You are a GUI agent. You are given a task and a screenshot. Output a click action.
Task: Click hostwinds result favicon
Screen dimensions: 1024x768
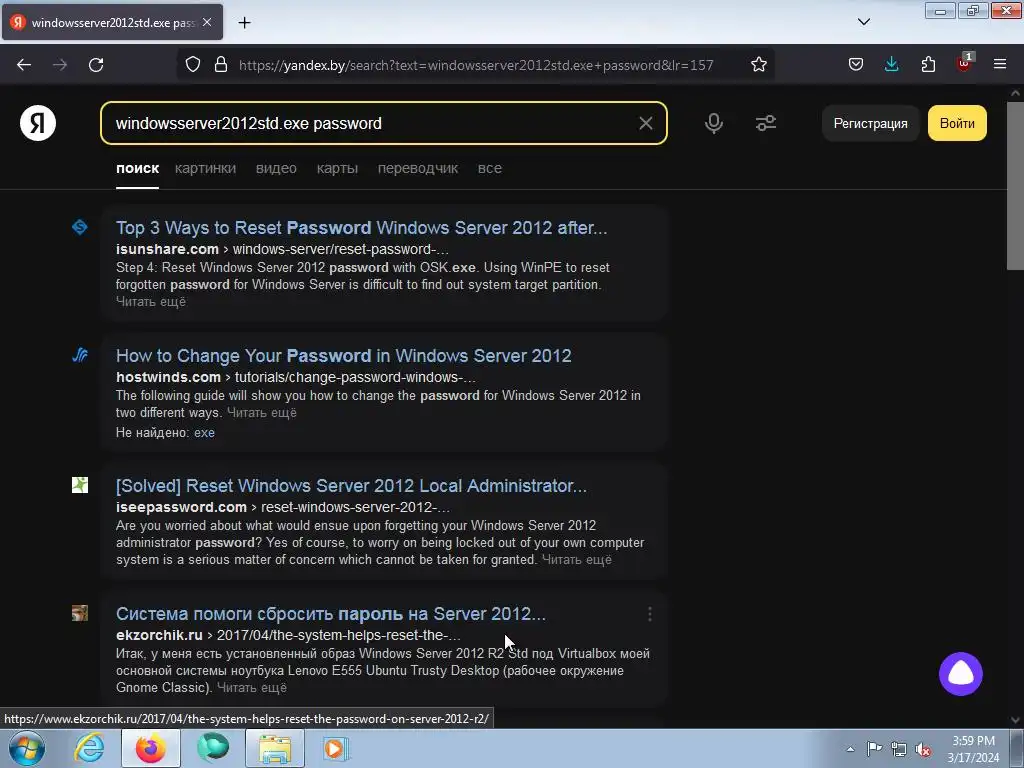point(80,355)
